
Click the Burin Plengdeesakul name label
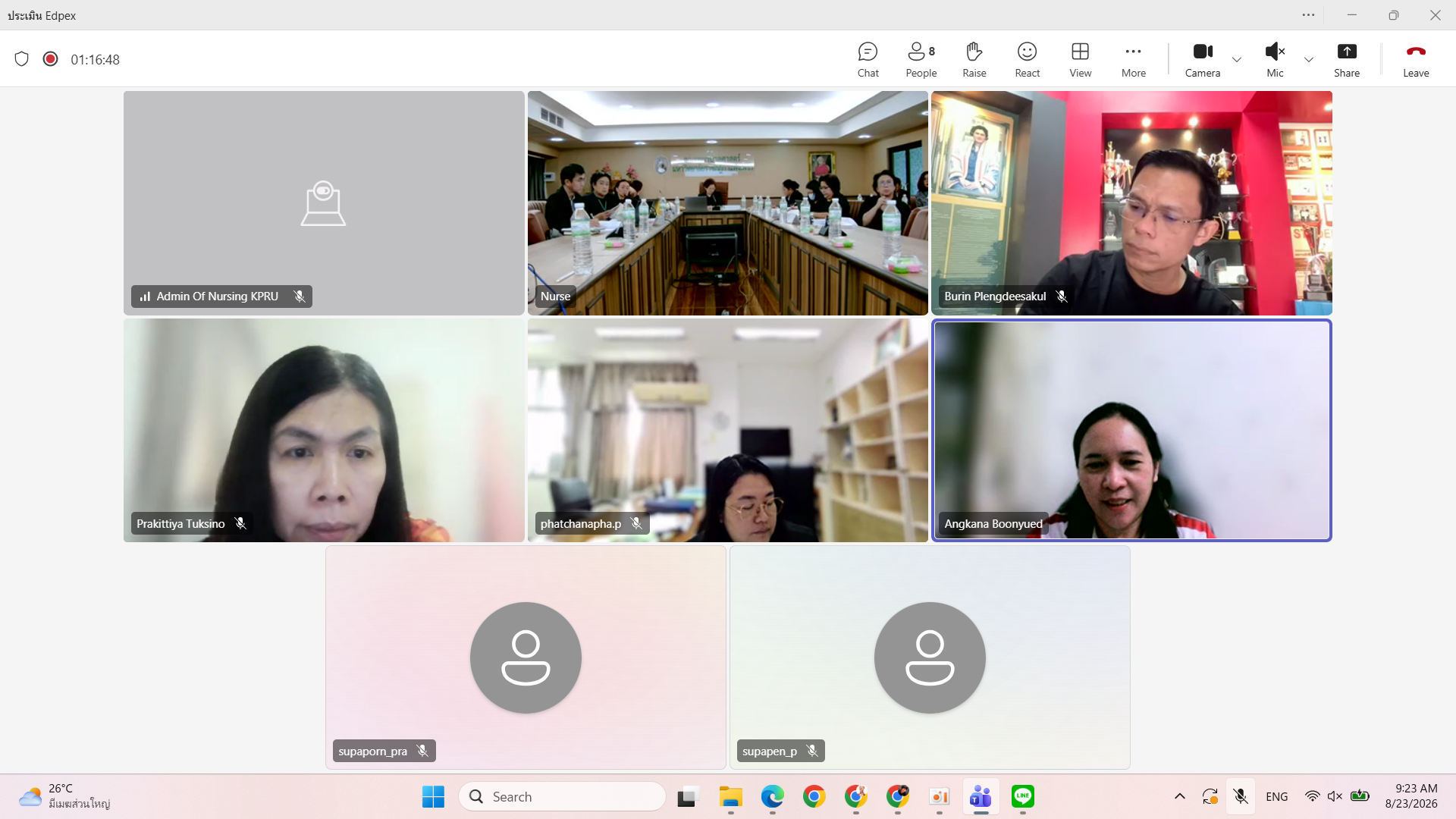995,297
